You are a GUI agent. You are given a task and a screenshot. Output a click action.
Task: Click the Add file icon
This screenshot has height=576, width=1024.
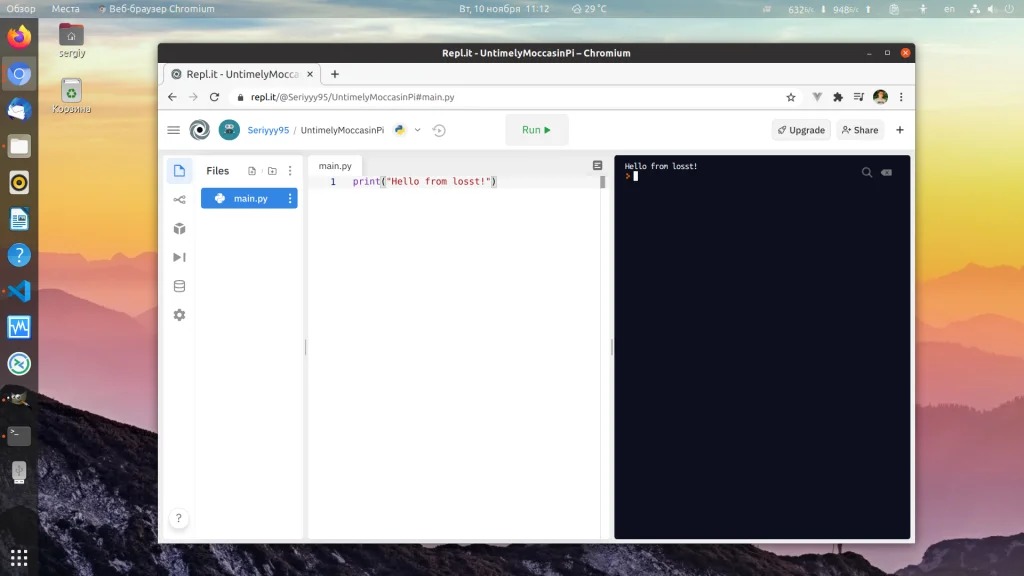(252, 171)
